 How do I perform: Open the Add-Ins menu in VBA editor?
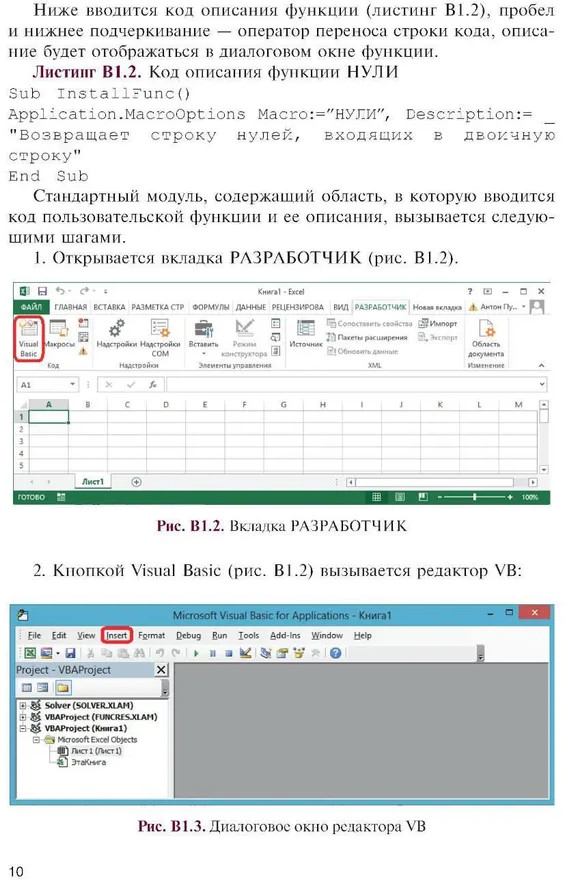(285, 635)
